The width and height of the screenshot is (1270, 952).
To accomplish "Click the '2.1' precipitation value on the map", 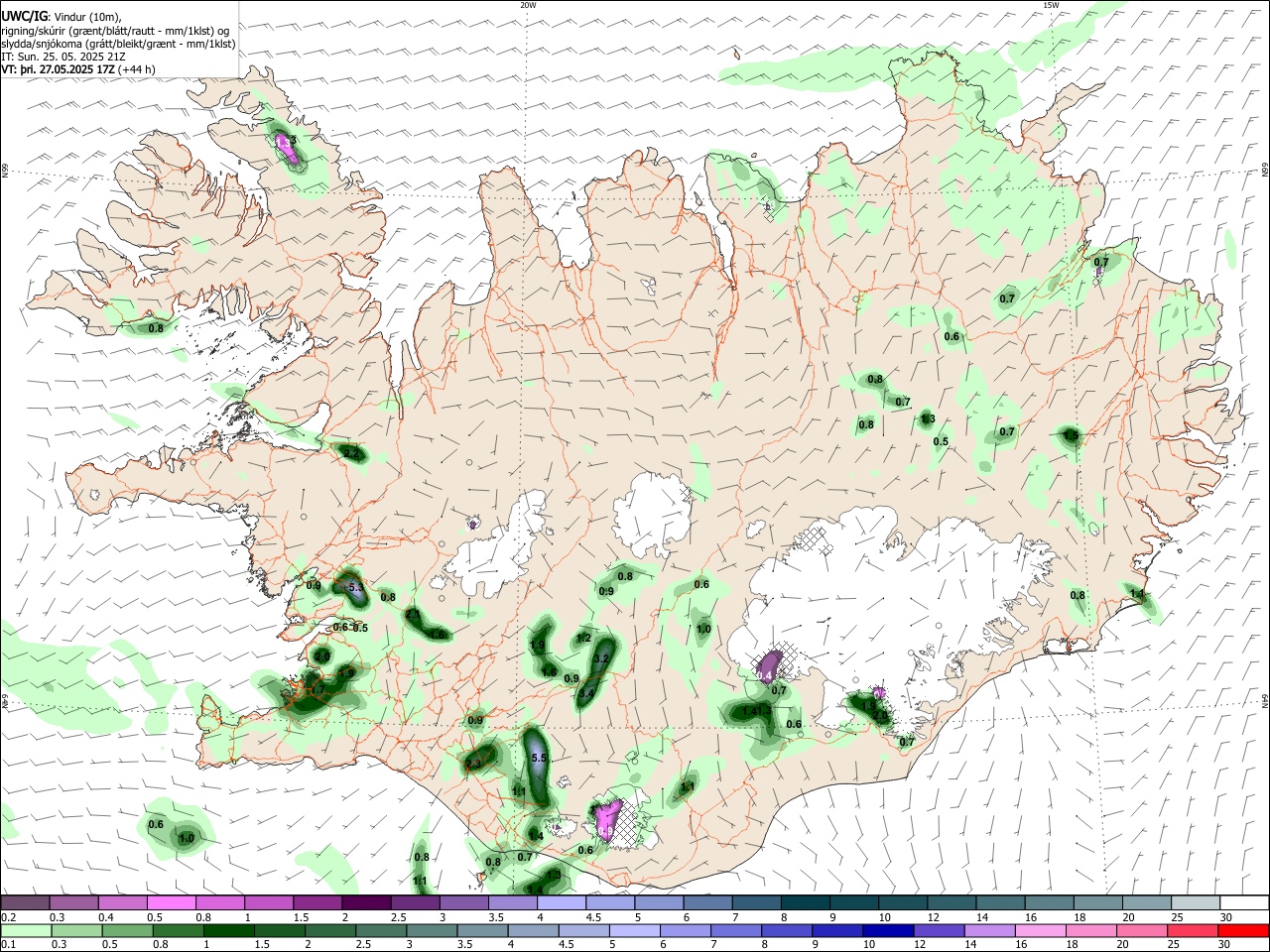I will click(414, 614).
